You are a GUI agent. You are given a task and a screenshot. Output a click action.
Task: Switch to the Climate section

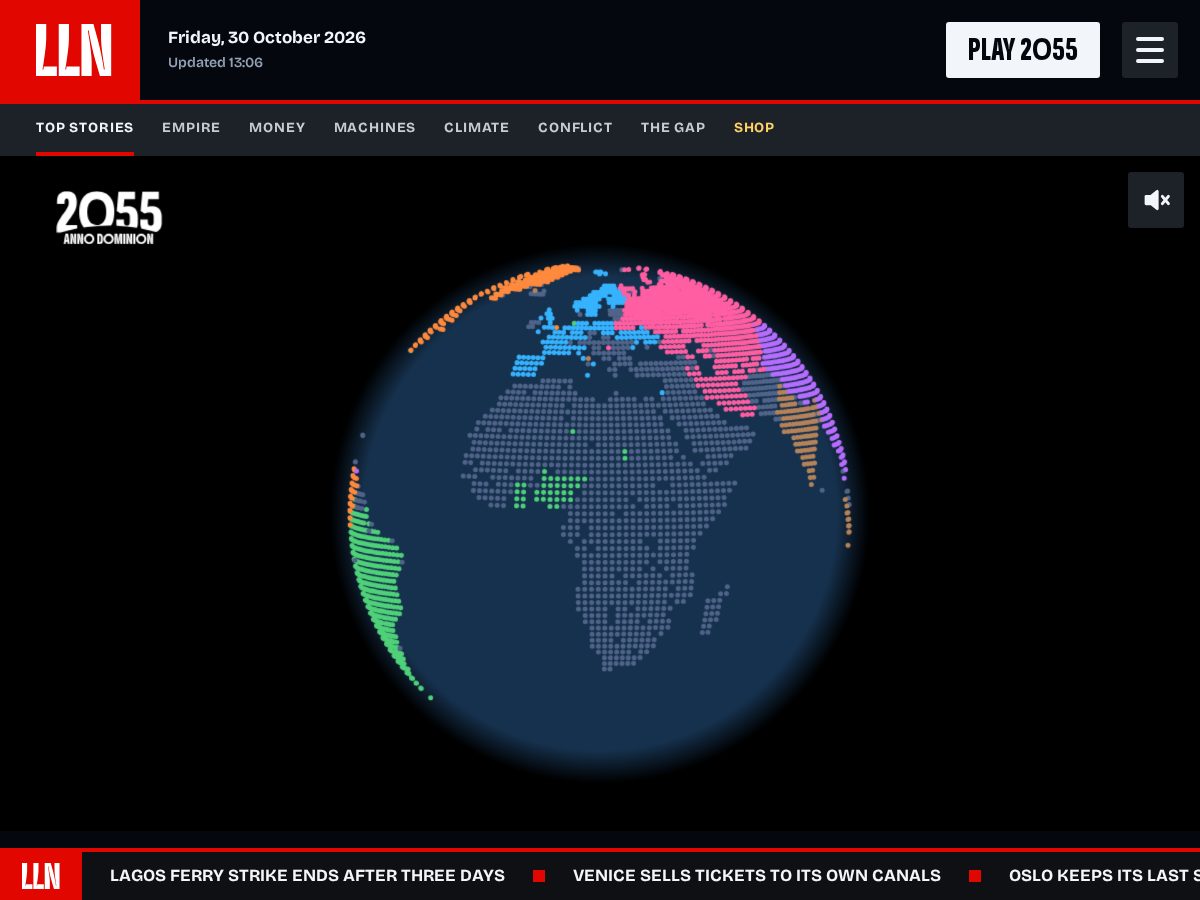pyautogui.click(x=477, y=128)
